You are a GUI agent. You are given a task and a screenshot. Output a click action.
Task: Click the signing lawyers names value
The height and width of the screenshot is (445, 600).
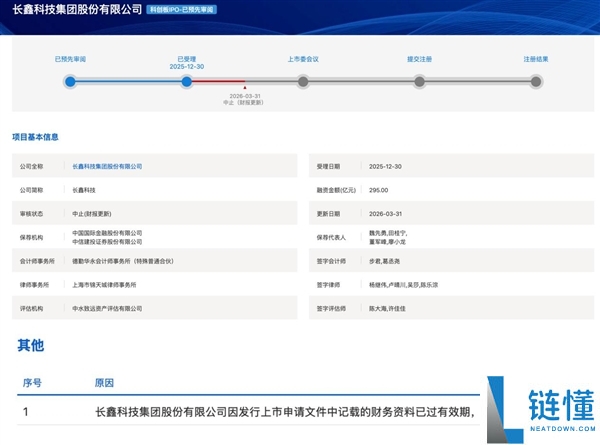coord(404,285)
